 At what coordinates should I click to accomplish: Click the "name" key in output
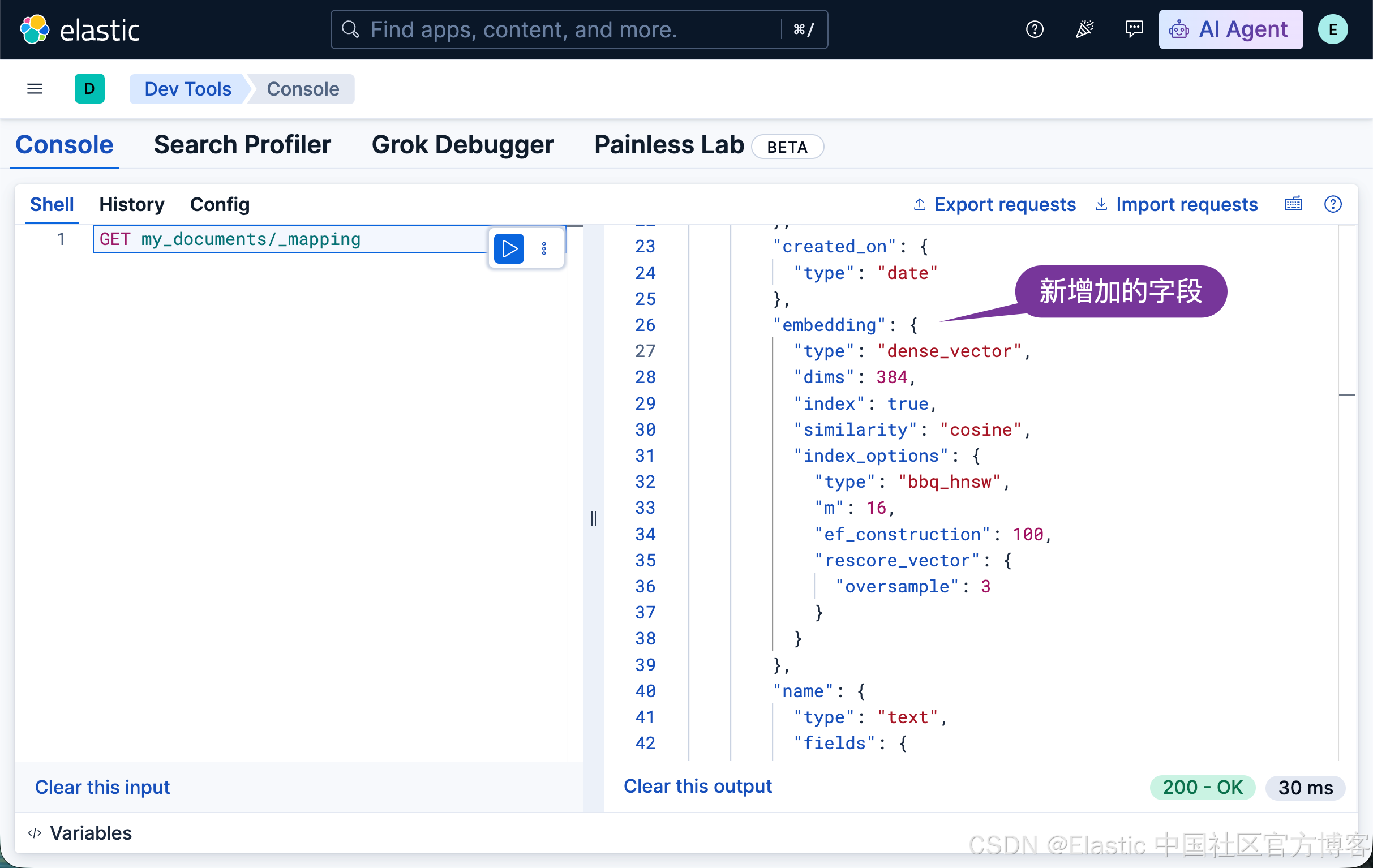click(803, 691)
